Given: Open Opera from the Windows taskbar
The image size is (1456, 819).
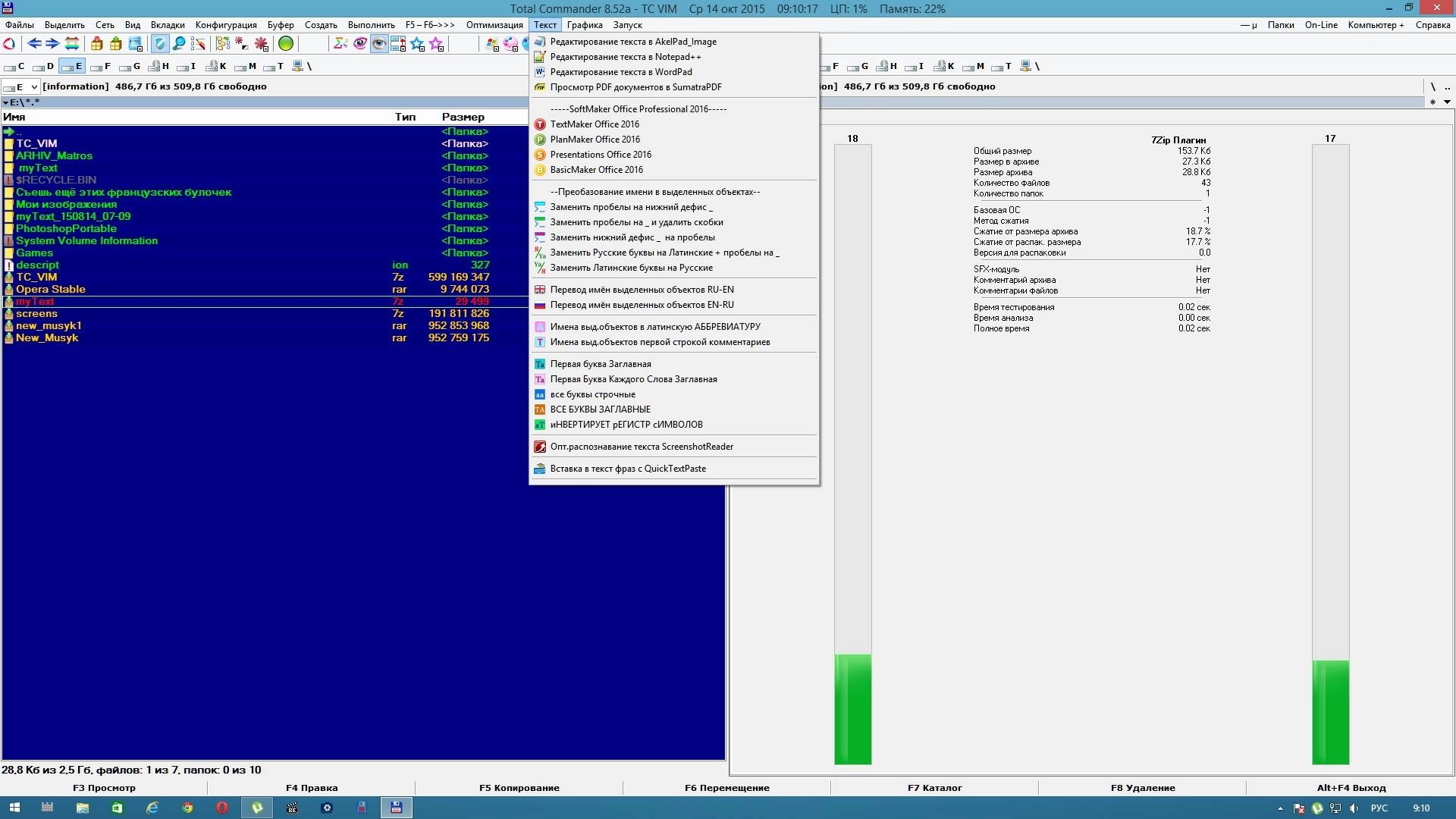Looking at the screenshot, I should [x=222, y=808].
